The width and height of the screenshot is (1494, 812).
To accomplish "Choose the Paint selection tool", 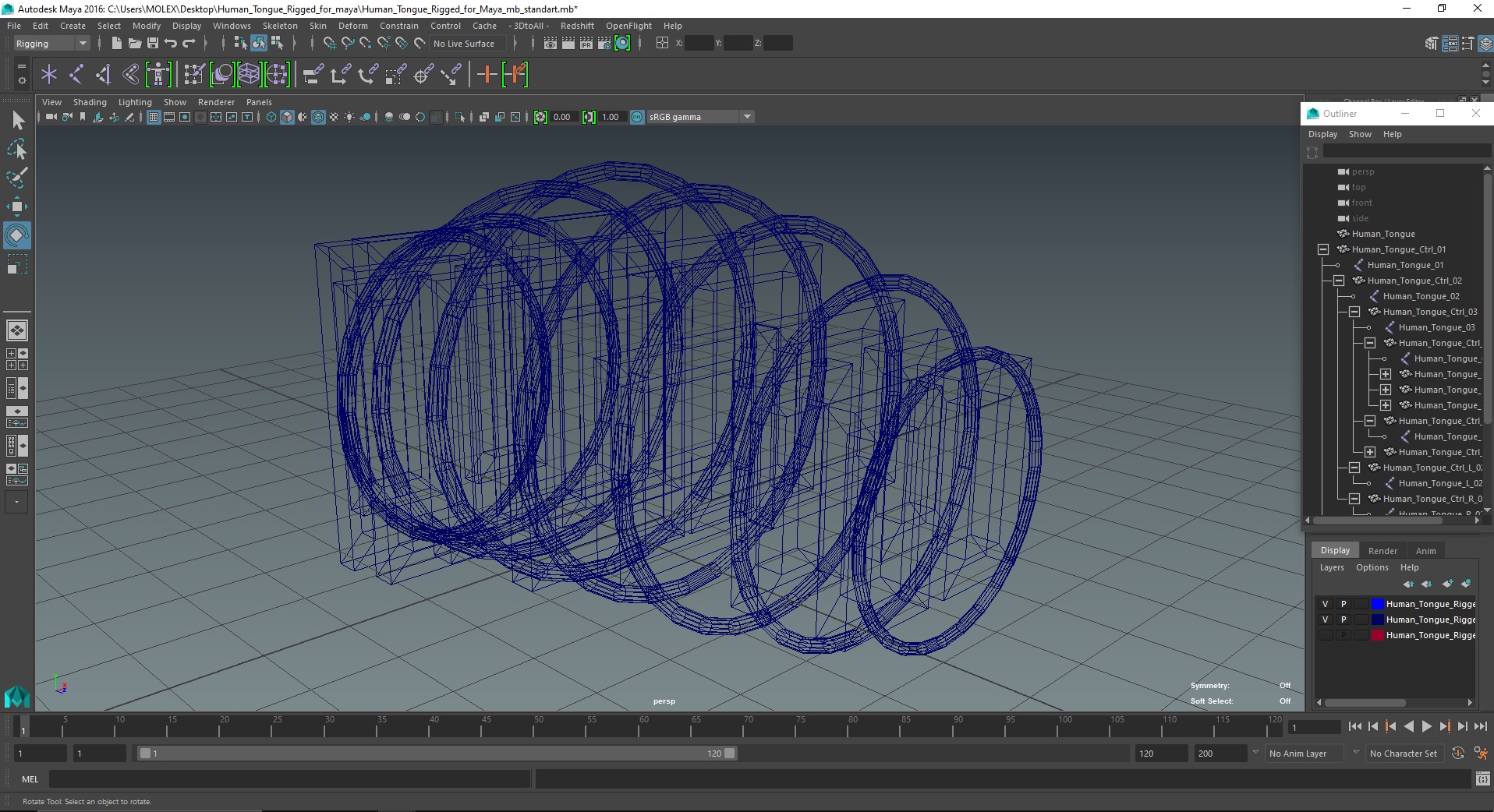I will [x=17, y=178].
